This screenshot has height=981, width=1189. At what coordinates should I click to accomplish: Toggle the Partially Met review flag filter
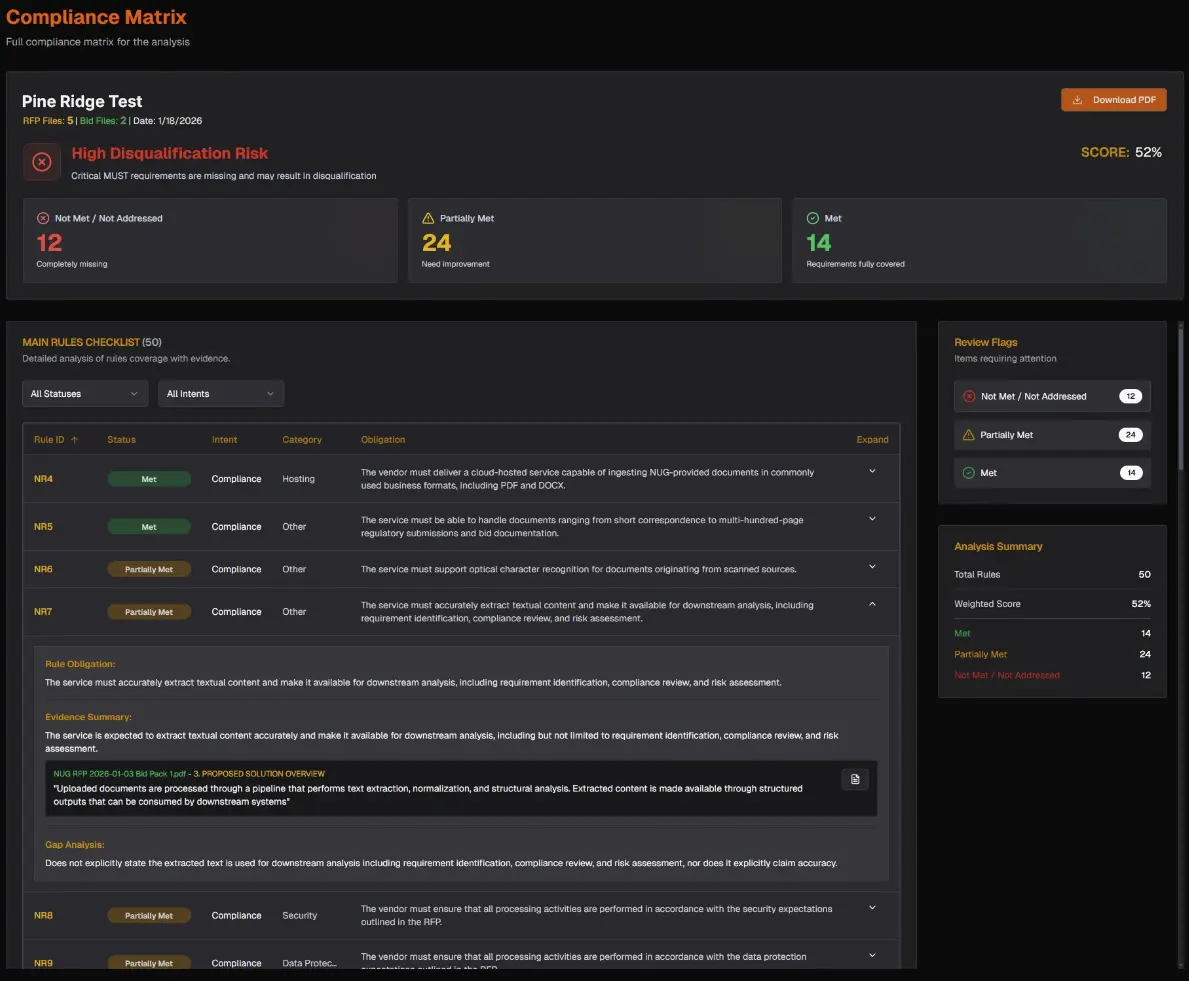1051,435
